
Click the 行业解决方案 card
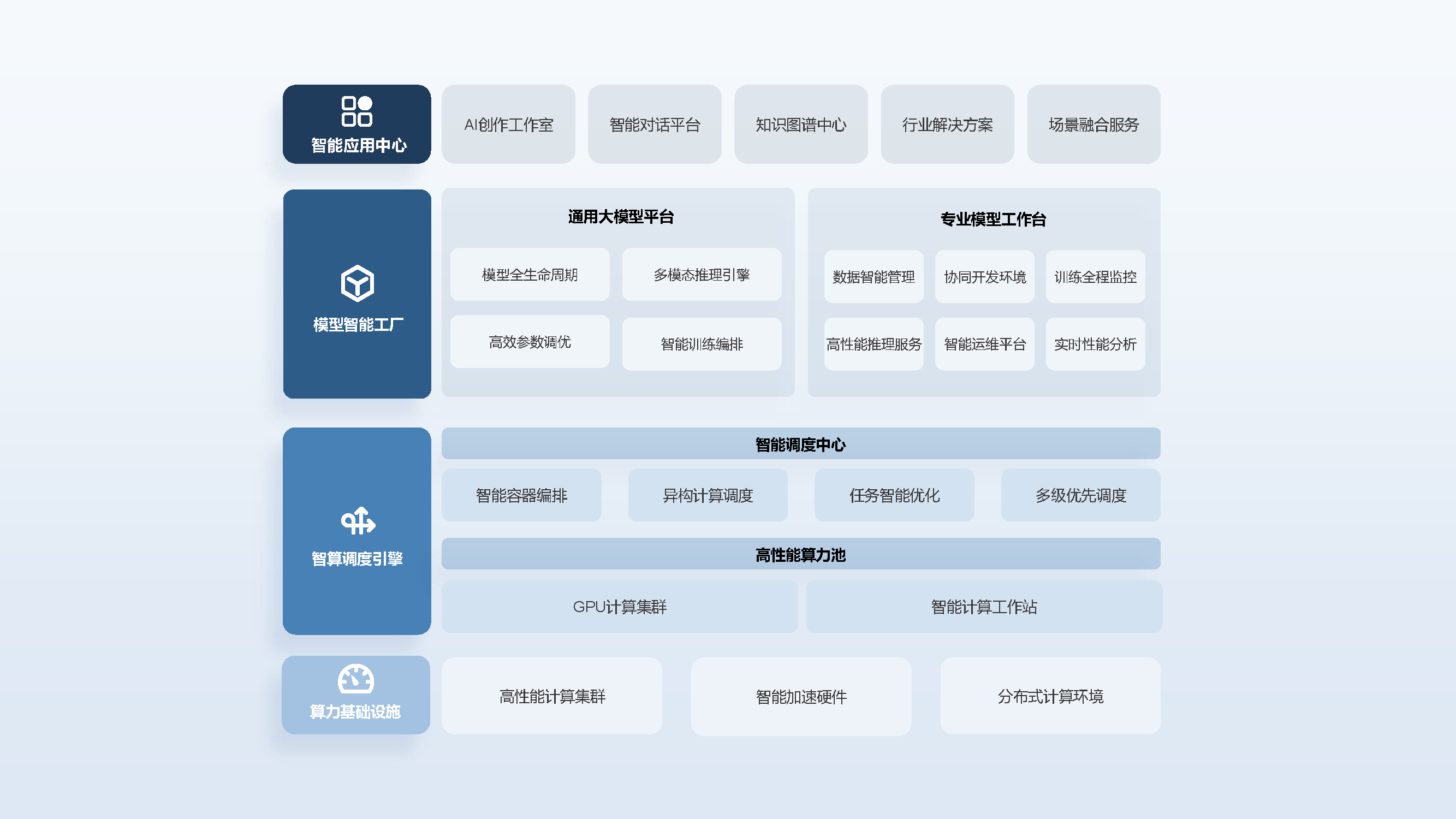click(947, 124)
